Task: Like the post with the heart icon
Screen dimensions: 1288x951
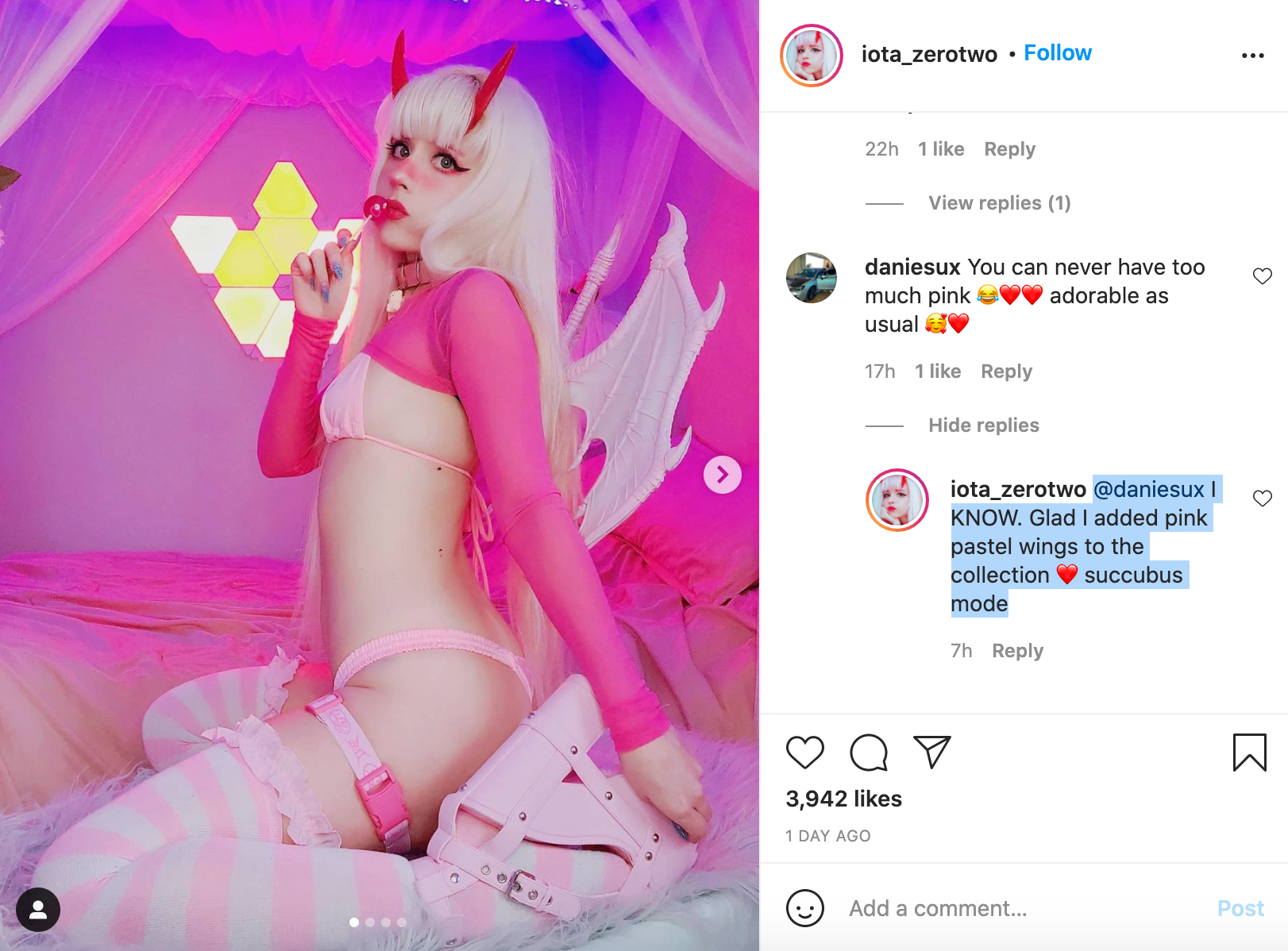Action: point(804,752)
